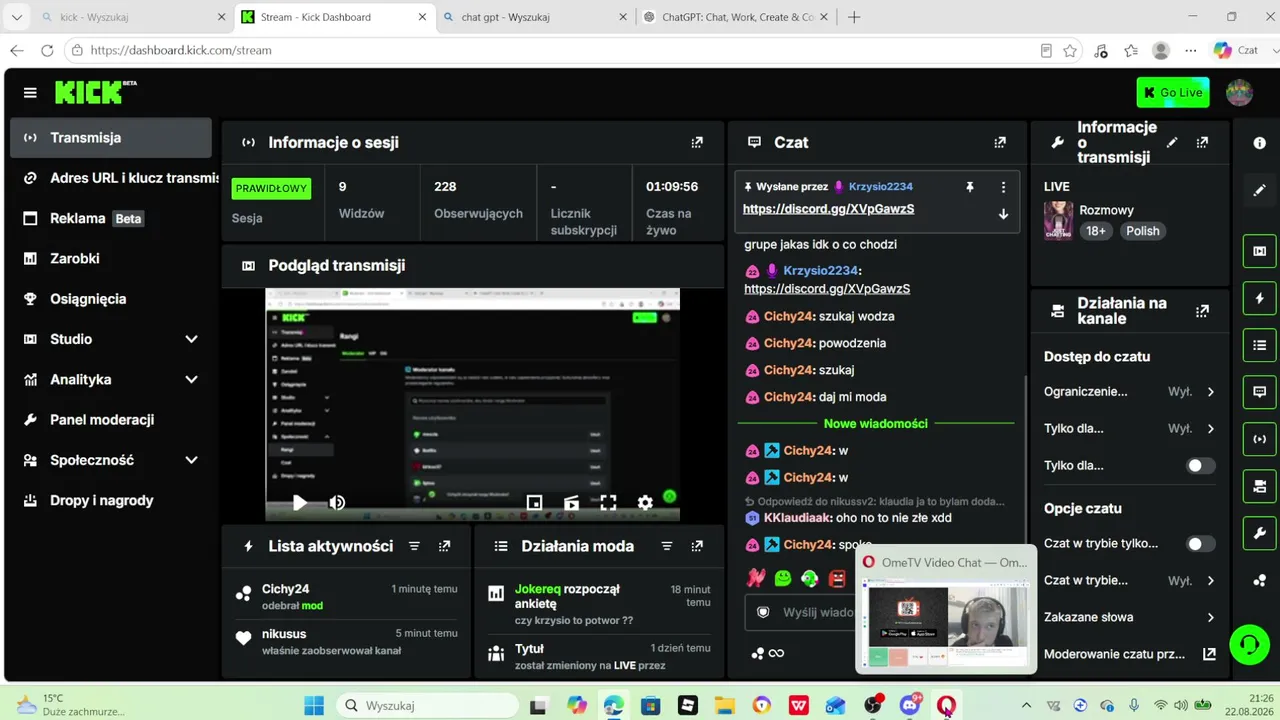Open the Transmisja sidebar page

111,138
